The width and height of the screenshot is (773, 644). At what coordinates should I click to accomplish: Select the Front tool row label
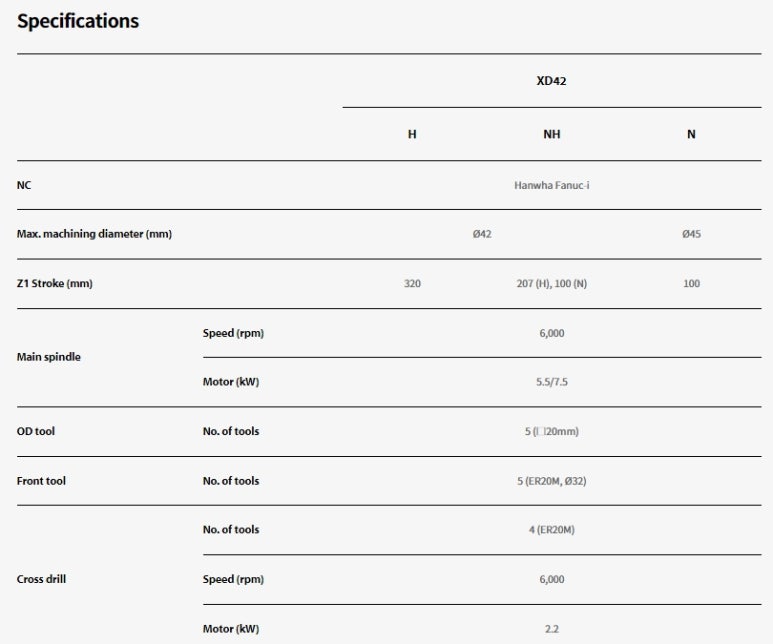tap(41, 481)
